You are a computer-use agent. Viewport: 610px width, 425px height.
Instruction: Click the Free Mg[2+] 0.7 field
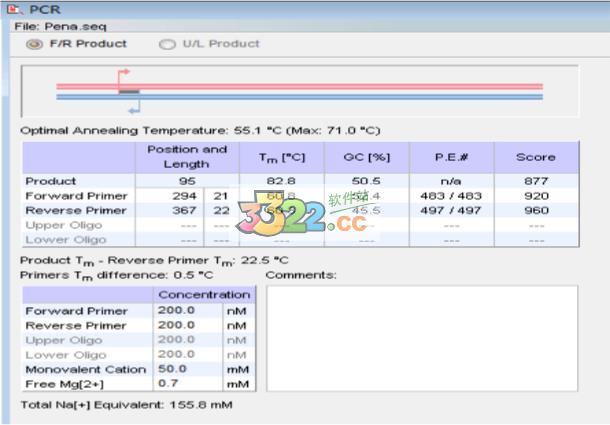point(187,383)
